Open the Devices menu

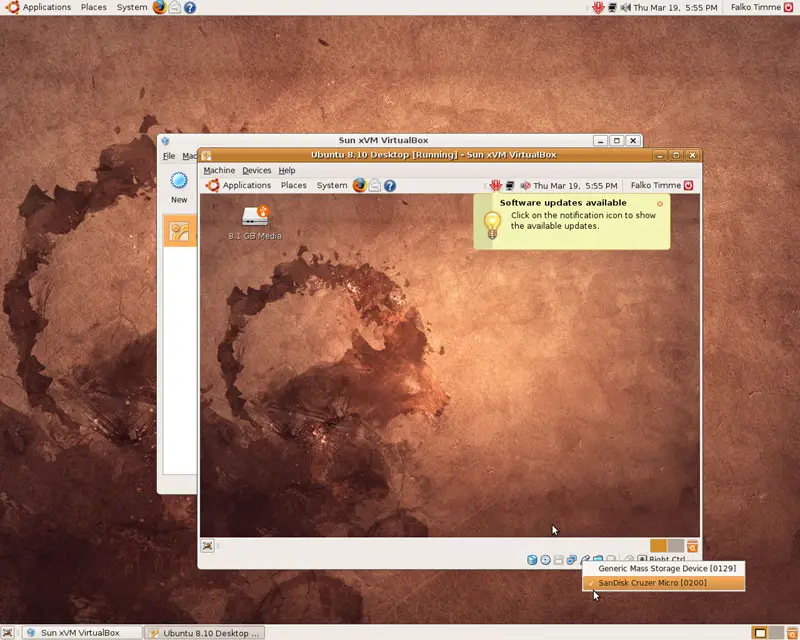click(256, 170)
